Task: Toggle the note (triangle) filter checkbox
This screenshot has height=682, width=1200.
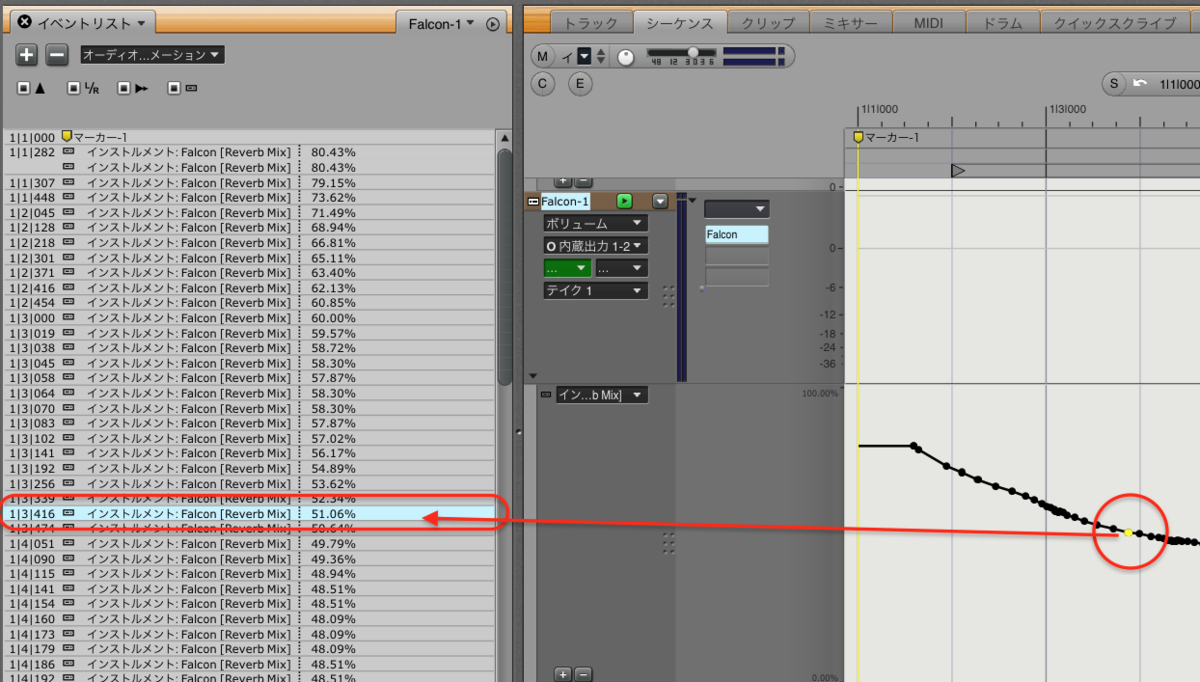Action: 23,88
